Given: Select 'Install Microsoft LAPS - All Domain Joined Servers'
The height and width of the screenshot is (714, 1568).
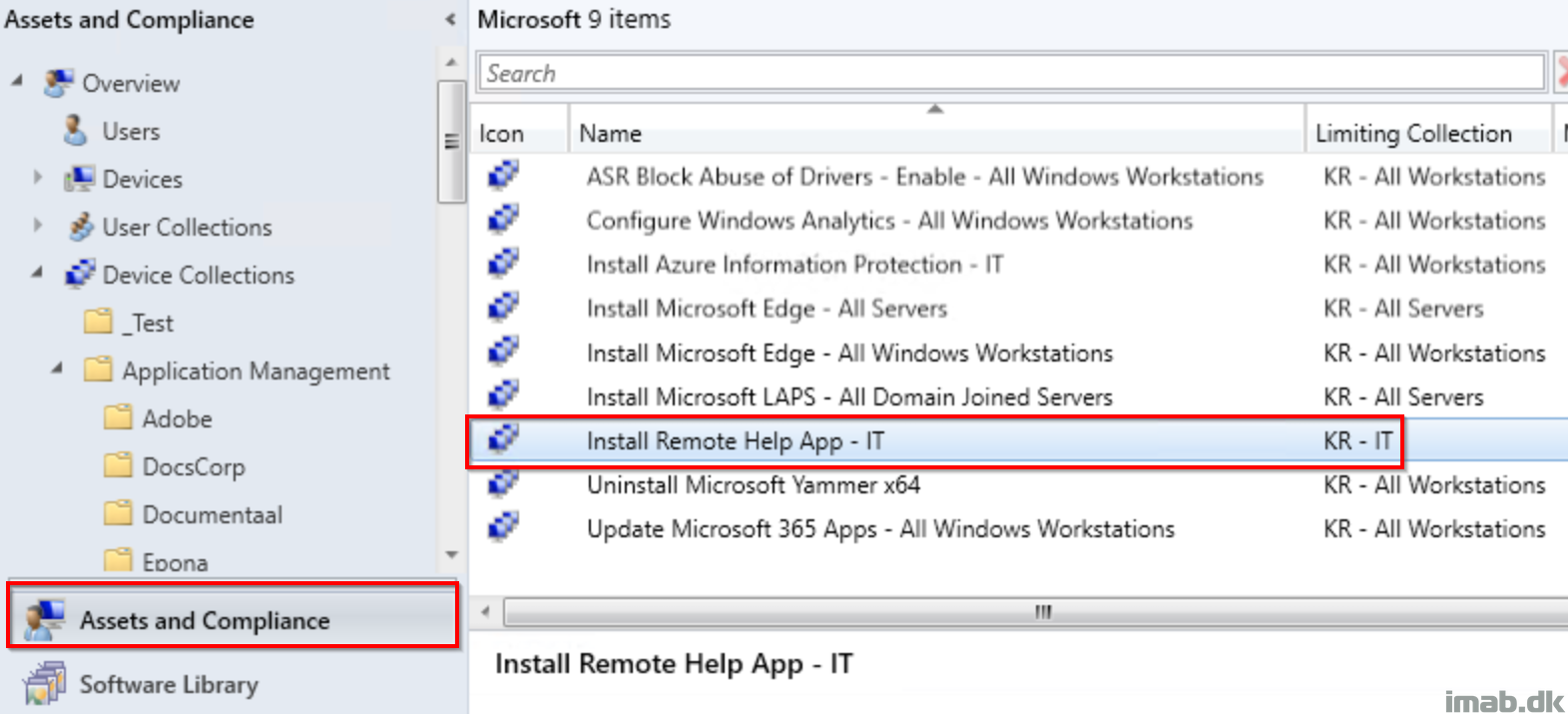Looking at the screenshot, I should (849, 395).
